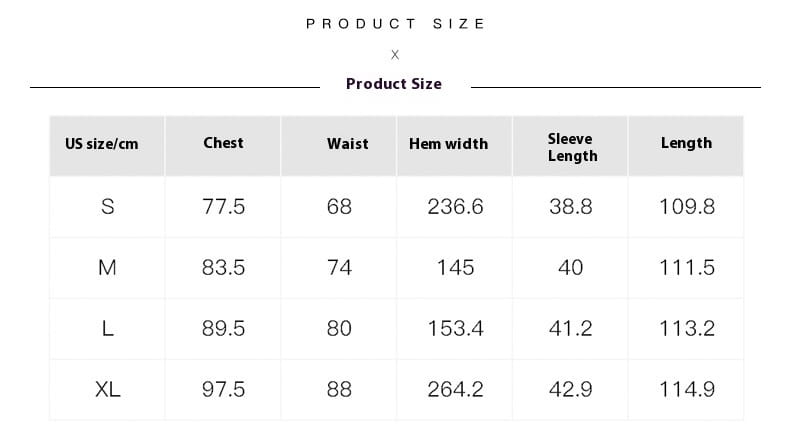Select the 'Sleeve Length' column header
Viewport: 790px width, 433px height.
coord(570,147)
